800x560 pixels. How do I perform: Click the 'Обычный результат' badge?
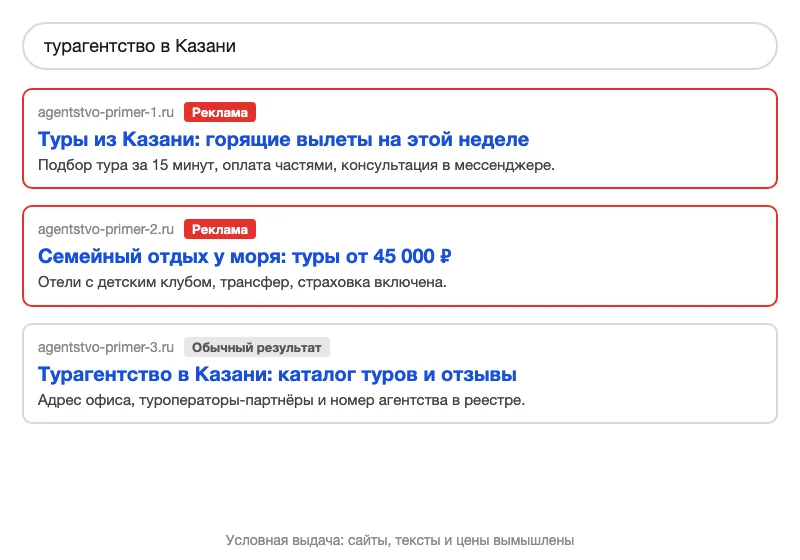pyautogui.click(x=257, y=347)
